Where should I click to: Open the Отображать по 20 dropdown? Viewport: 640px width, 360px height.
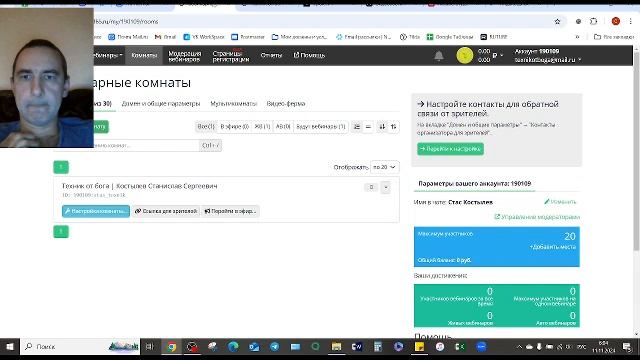coord(384,167)
